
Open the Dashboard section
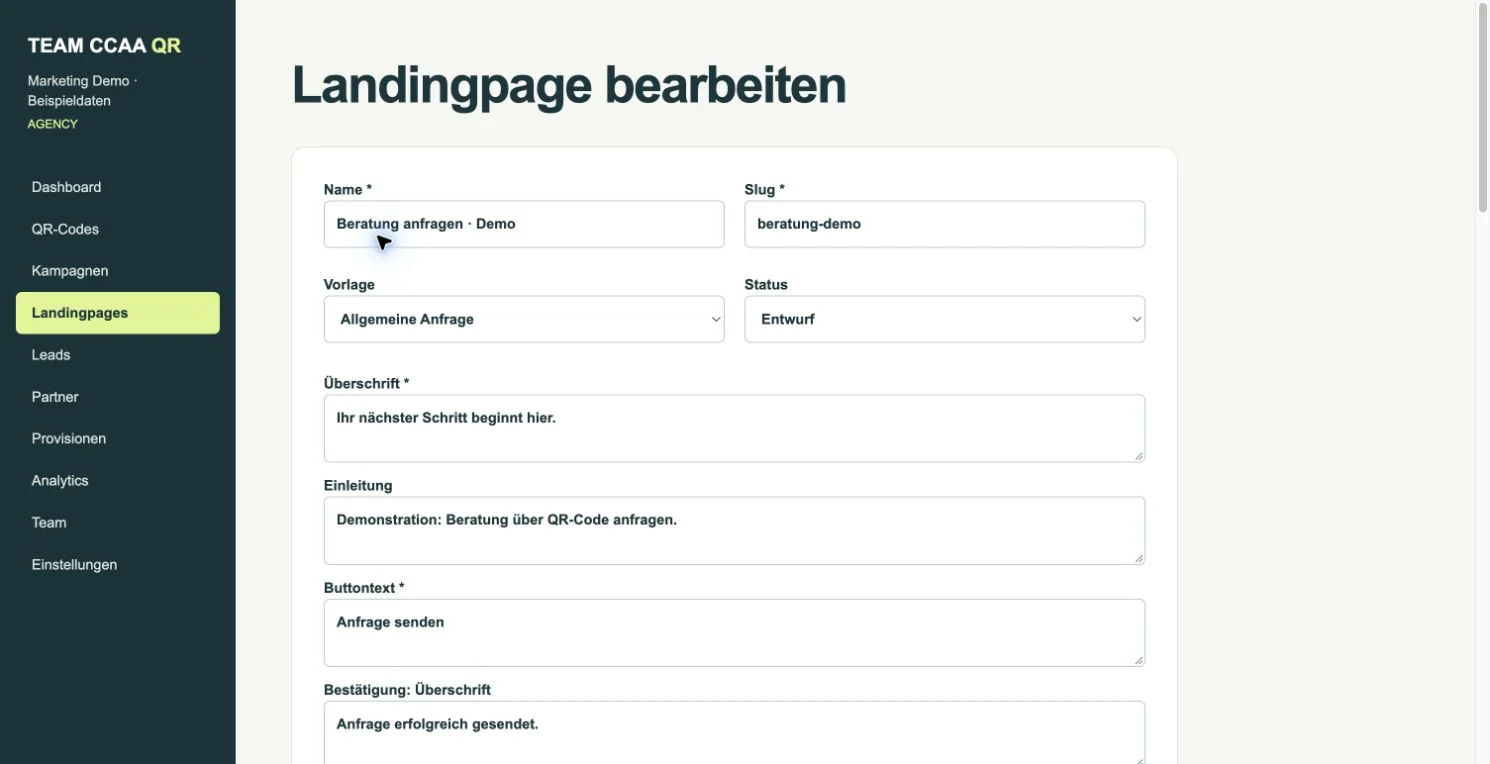click(x=118, y=187)
